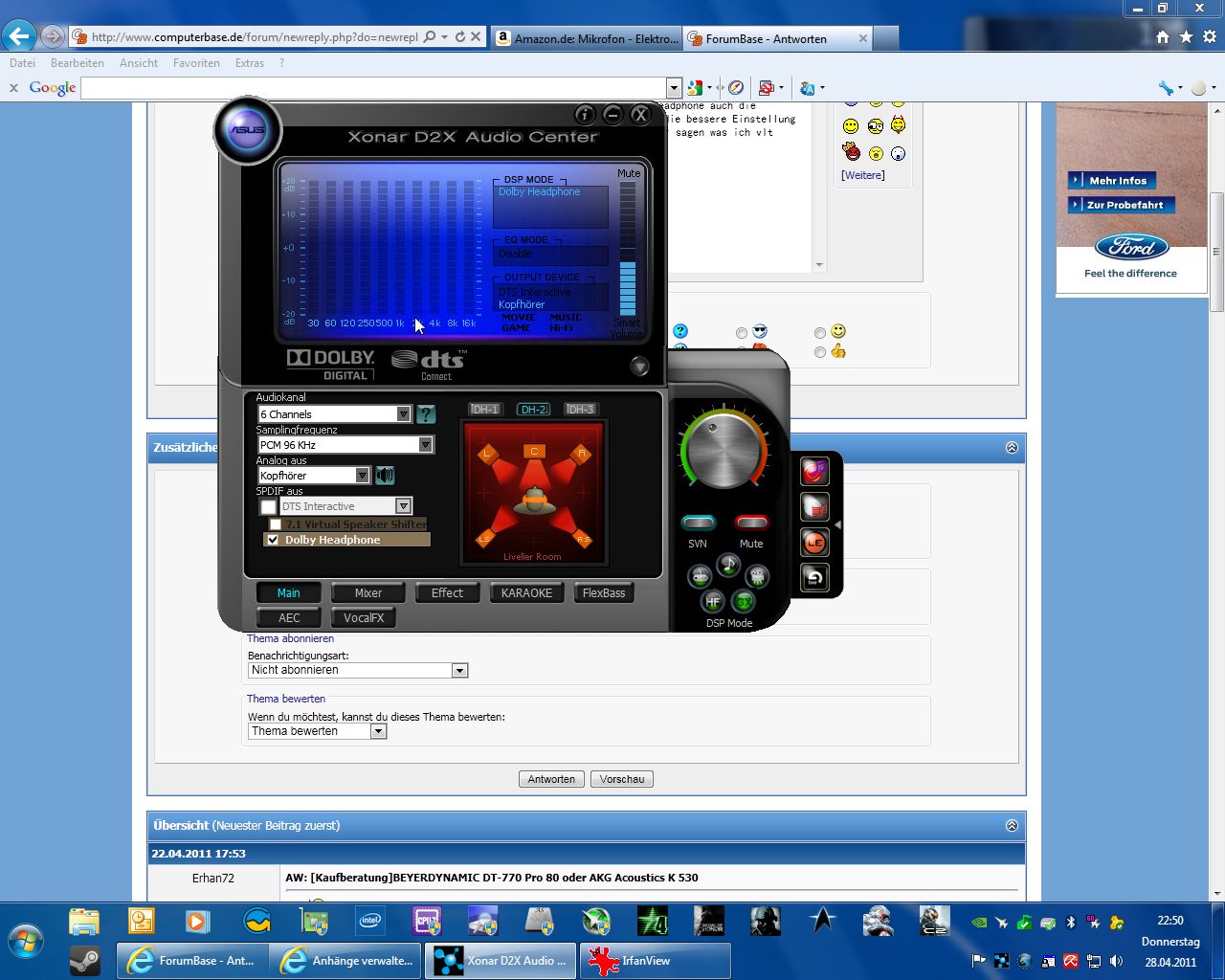Open IE tools gear icon

click(1210, 37)
